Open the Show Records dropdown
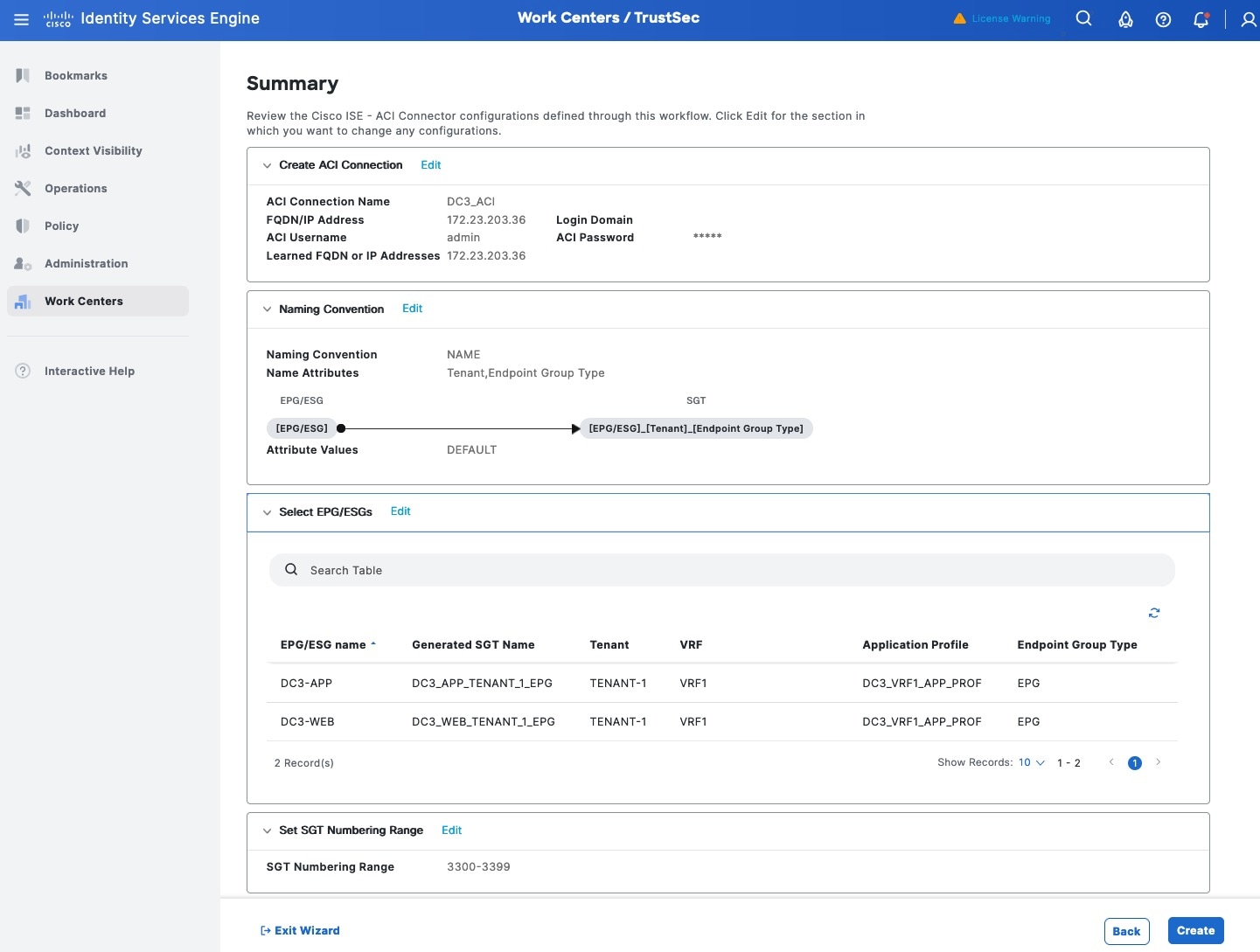Viewport: 1260px width, 952px height. [1031, 763]
